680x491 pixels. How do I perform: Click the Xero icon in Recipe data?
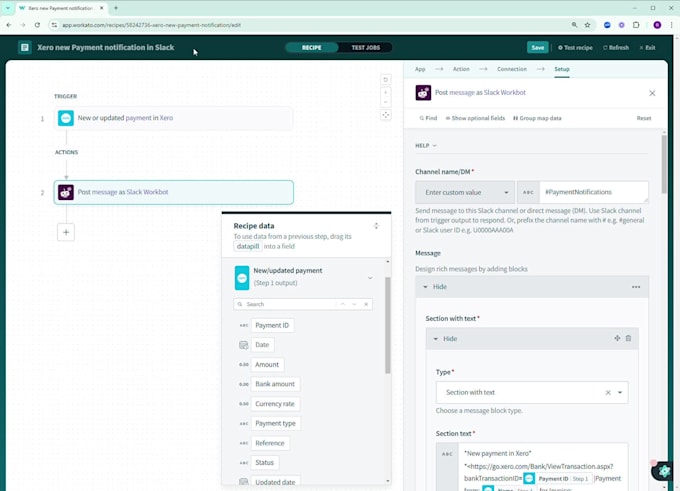click(242, 278)
